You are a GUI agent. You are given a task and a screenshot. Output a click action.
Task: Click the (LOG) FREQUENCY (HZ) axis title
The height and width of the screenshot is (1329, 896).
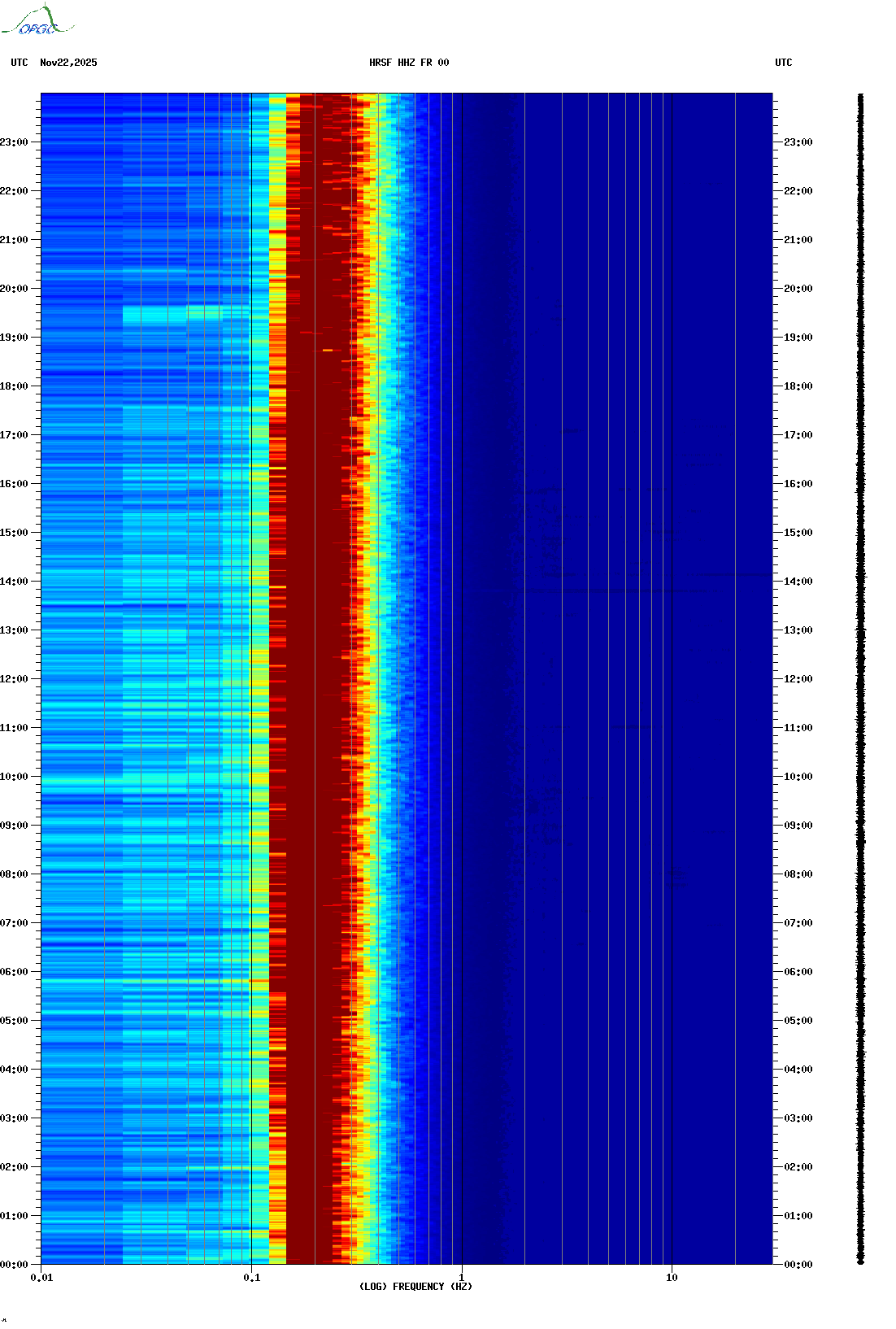pos(415,1287)
